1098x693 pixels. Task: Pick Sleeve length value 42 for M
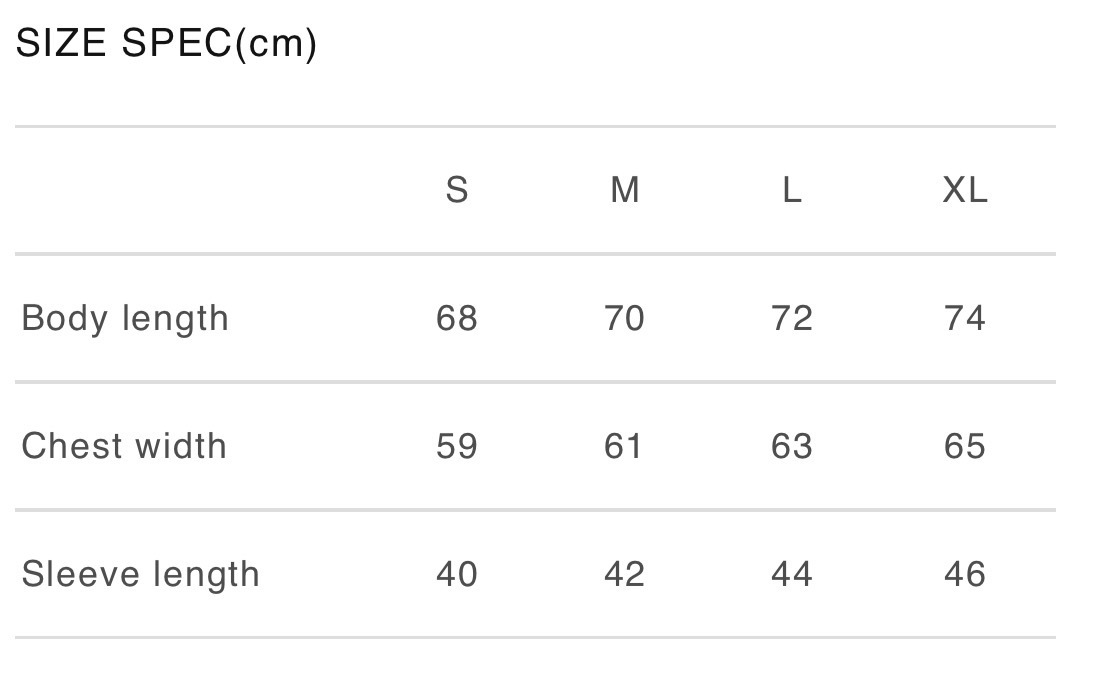[625, 574]
